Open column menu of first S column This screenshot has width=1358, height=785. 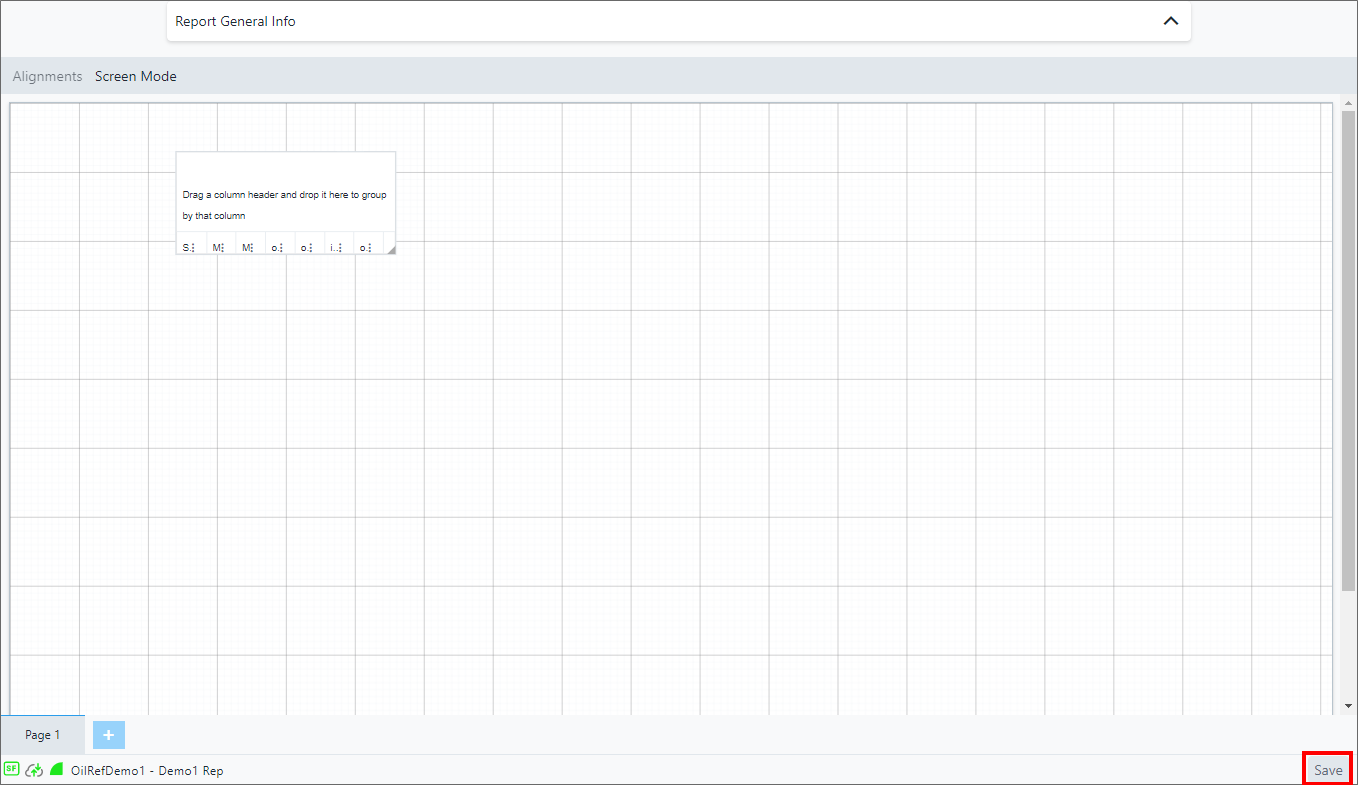pos(192,247)
